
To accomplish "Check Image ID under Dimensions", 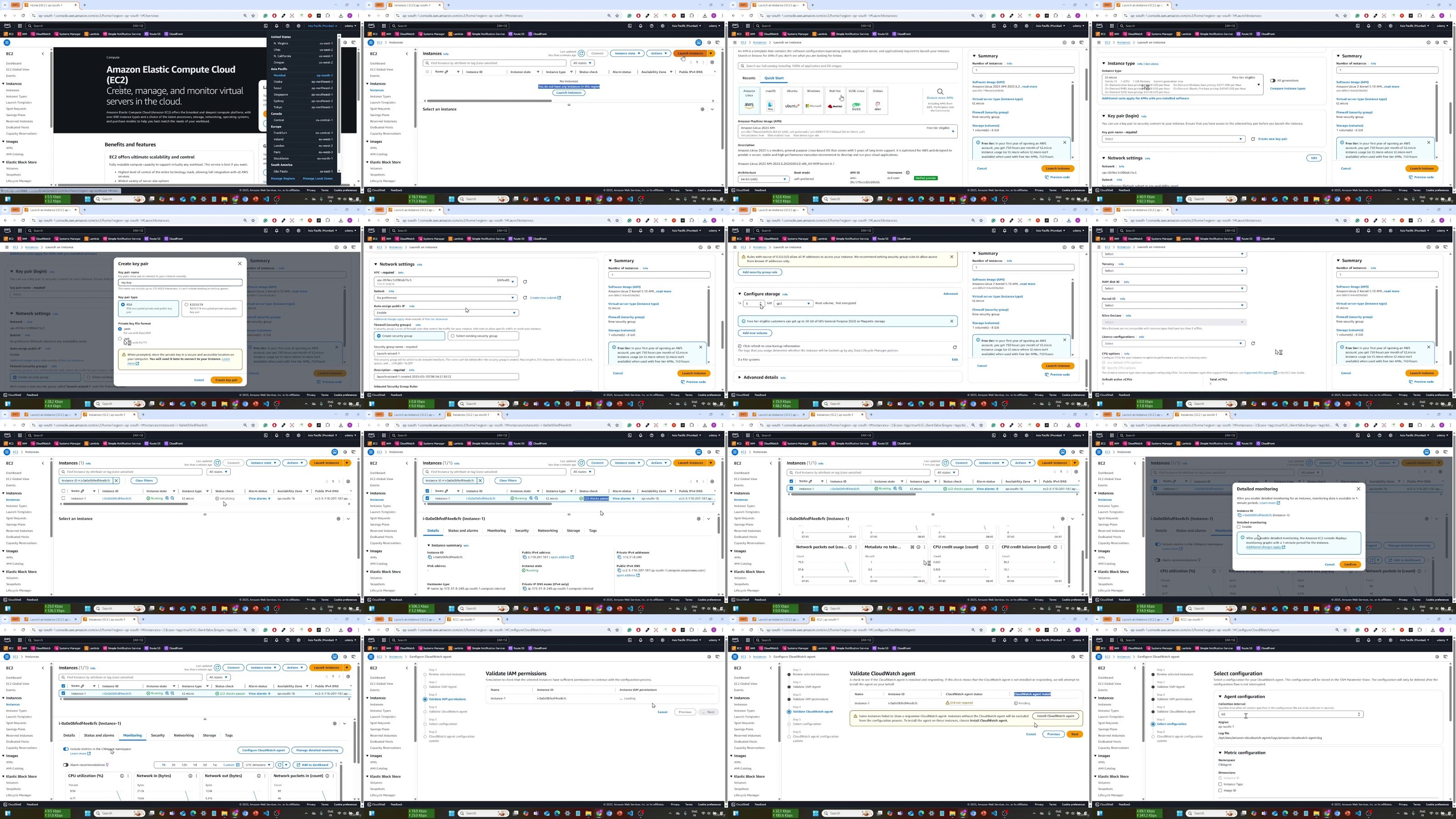I will click(x=1220, y=790).
